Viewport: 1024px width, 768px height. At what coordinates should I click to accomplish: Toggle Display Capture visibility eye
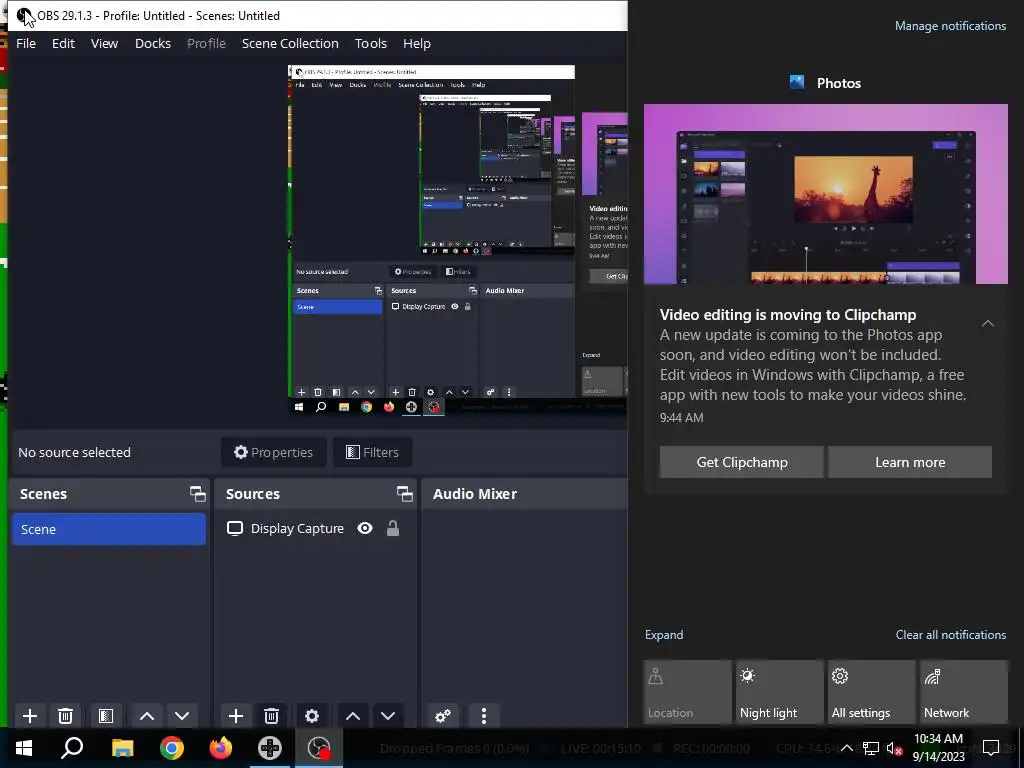click(365, 528)
